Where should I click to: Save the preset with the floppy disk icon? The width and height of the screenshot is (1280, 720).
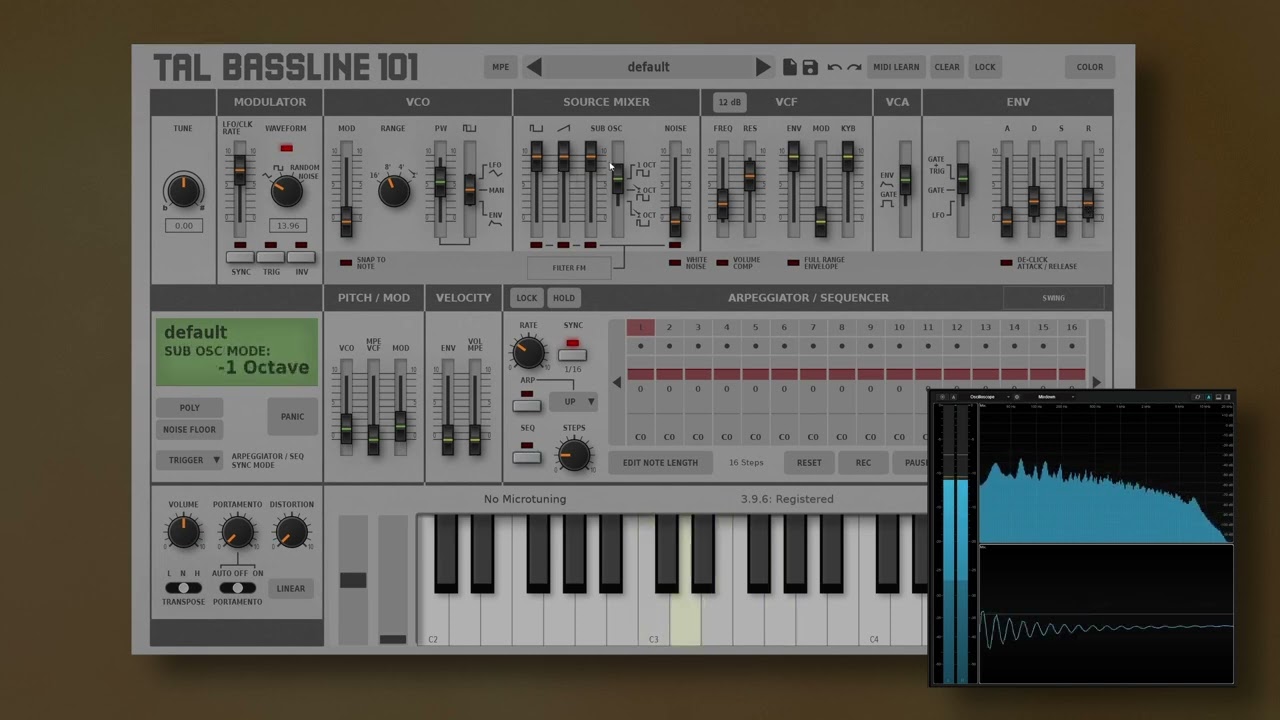pyautogui.click(x=810, y=67)
